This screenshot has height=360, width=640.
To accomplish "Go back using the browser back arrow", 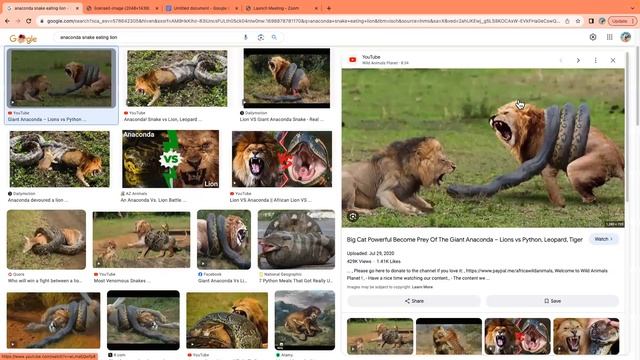I will coord(7,21).
